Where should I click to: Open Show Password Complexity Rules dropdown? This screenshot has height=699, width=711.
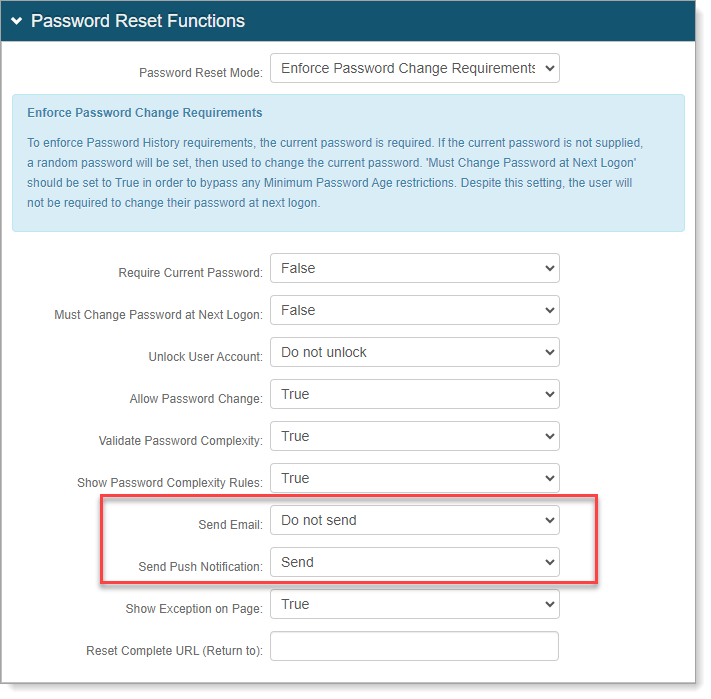(x=414, y=479)
